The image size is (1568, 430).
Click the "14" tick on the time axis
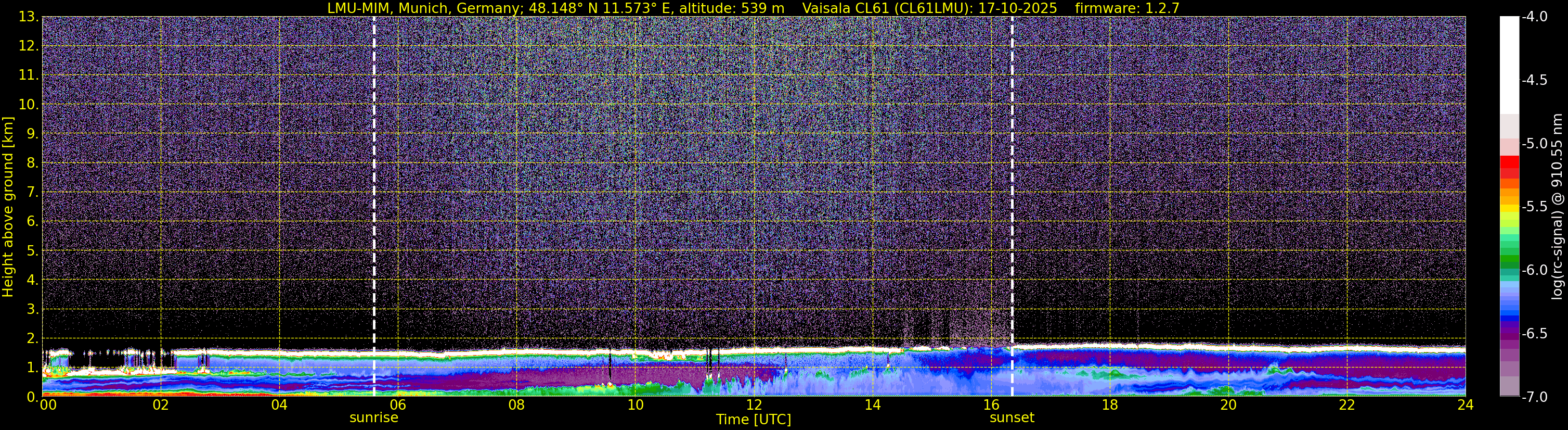pyautogui.click(x=872, y=405)
